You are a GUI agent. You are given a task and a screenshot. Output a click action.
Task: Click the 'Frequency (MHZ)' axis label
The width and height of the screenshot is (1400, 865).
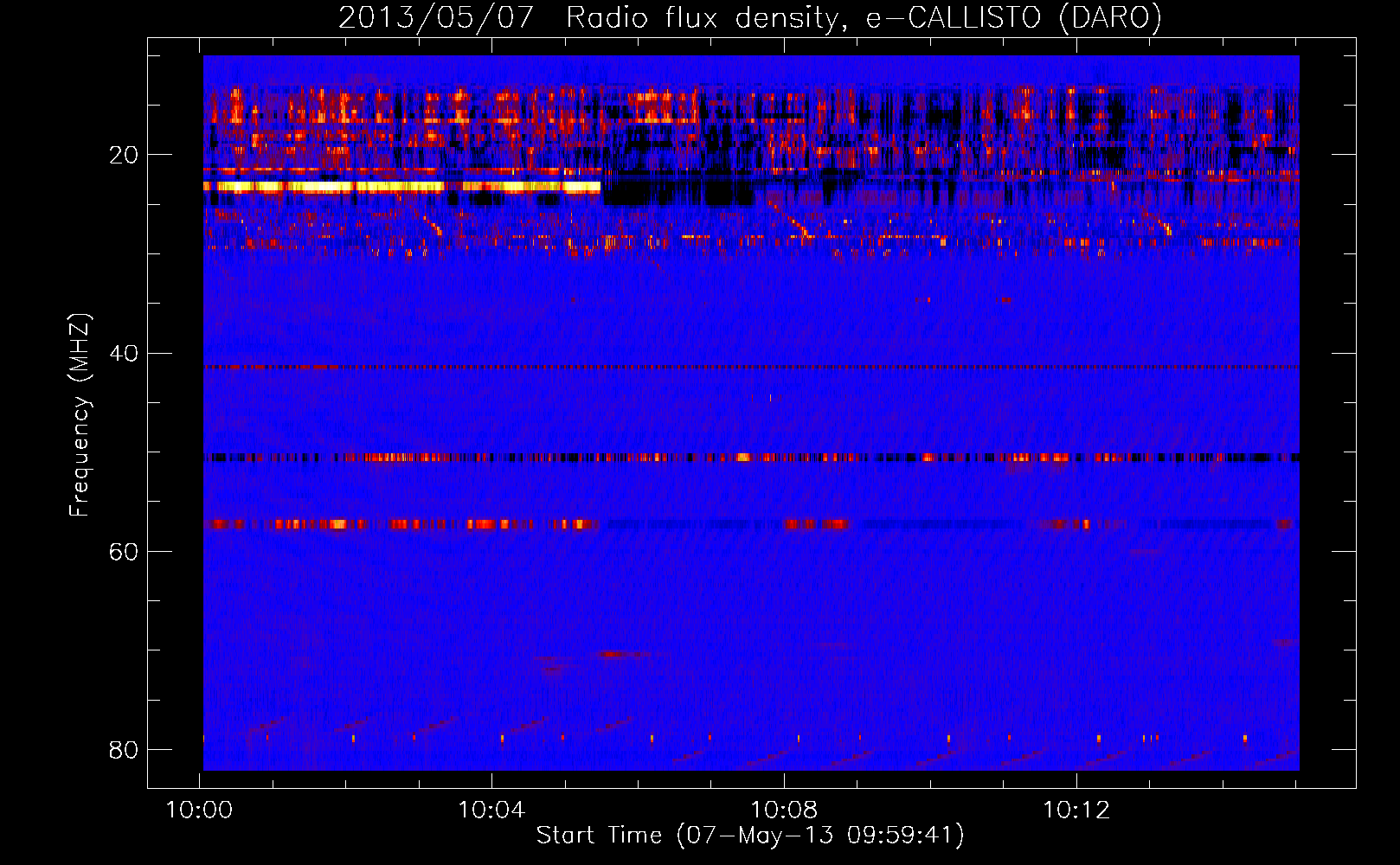pyautogui.click(x=79, y=415)
